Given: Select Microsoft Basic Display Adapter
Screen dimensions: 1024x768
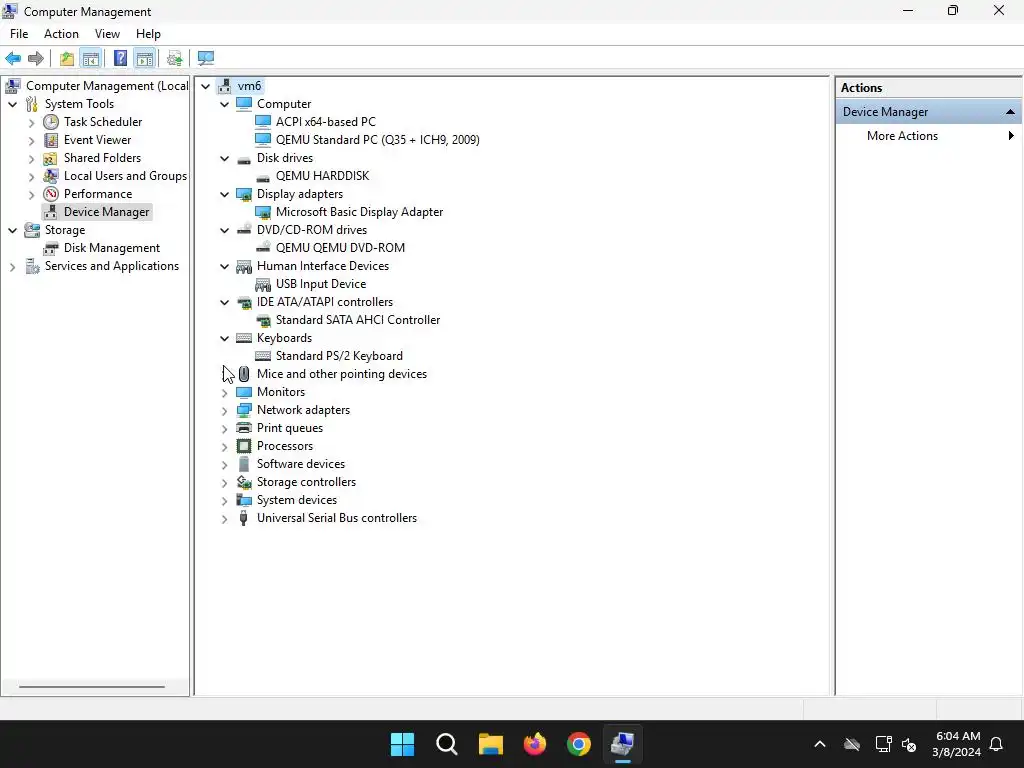Looking at the screenshot, I should pyautogui.click(x=359, y=212).
